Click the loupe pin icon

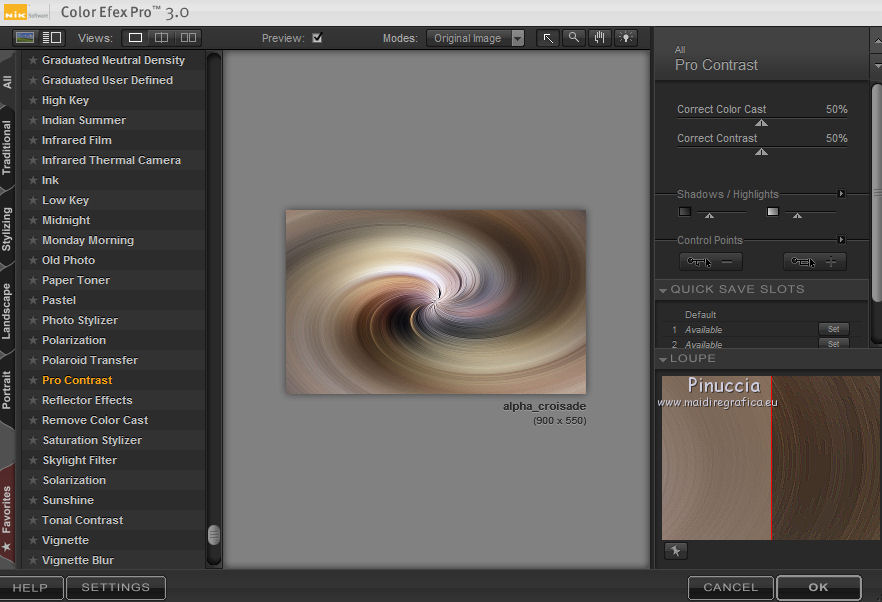coord(675,551)
